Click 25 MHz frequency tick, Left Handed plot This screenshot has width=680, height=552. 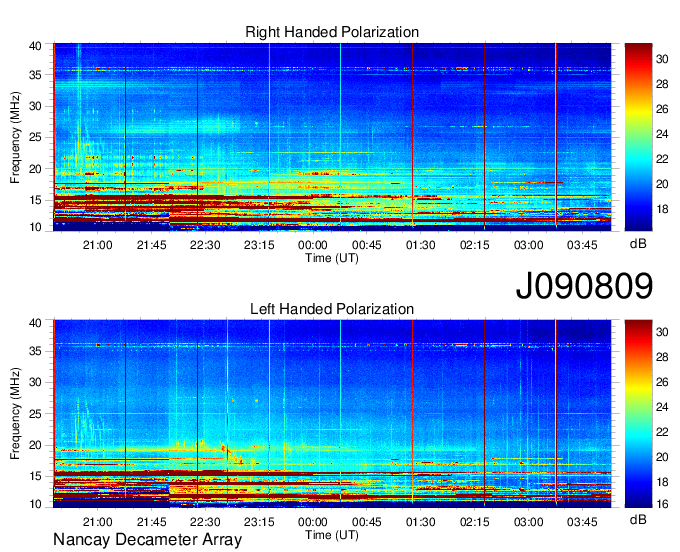tap(35, 414)
